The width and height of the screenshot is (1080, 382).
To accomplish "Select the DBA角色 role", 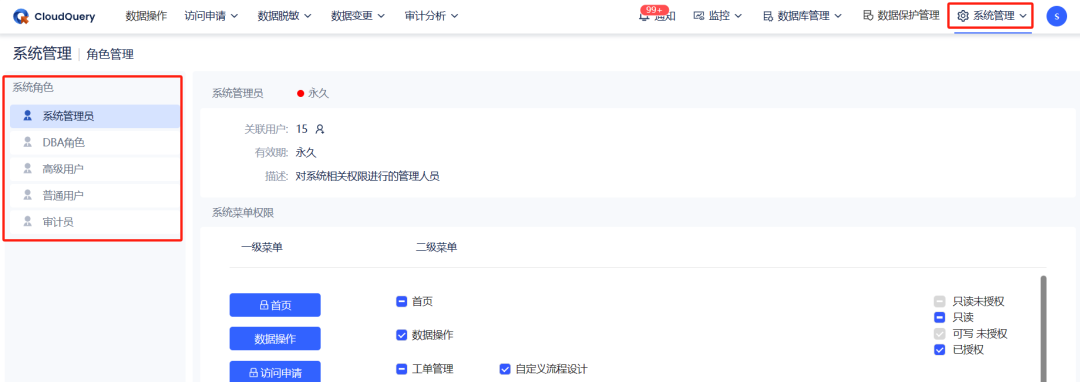I will (x=95, y=142).
